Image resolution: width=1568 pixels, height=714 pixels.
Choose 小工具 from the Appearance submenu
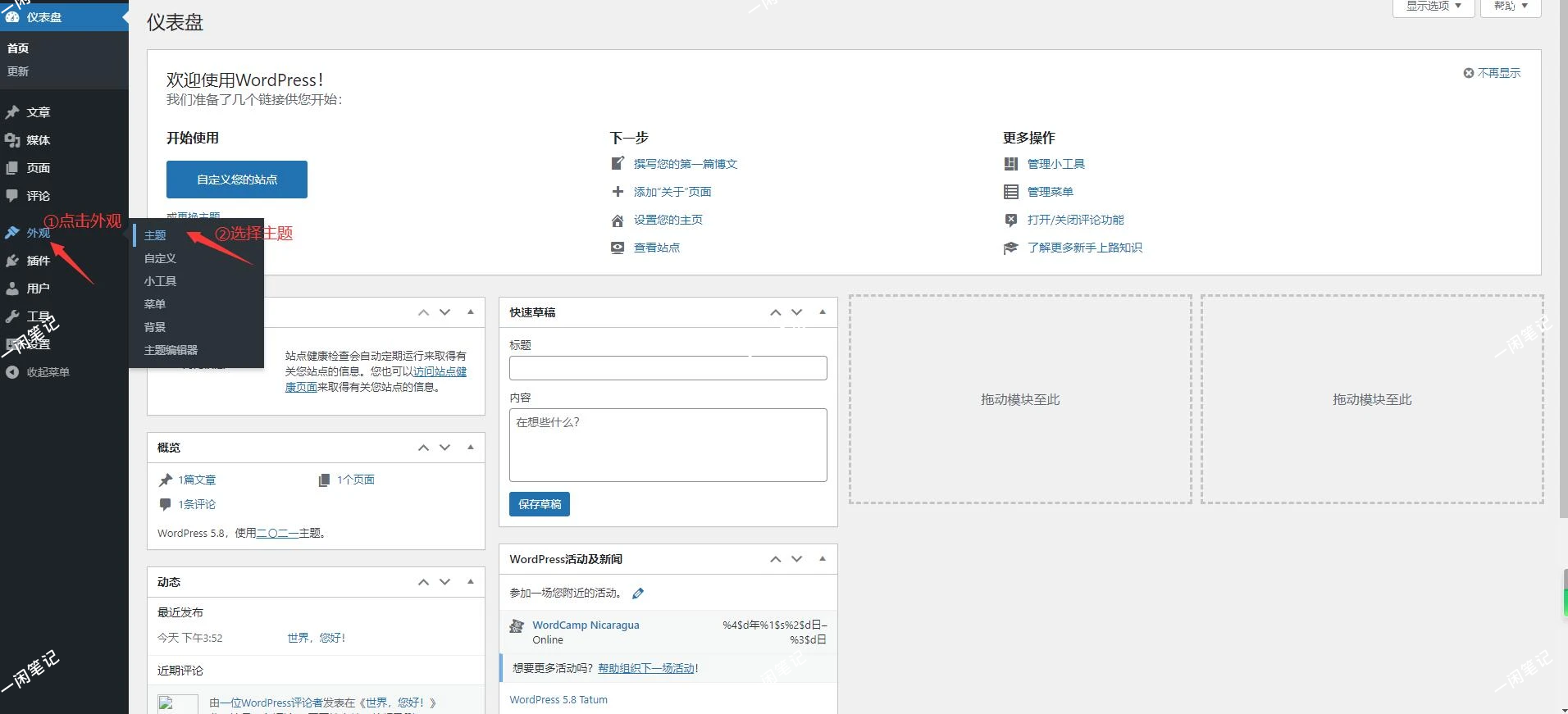[x=160, y=281]
